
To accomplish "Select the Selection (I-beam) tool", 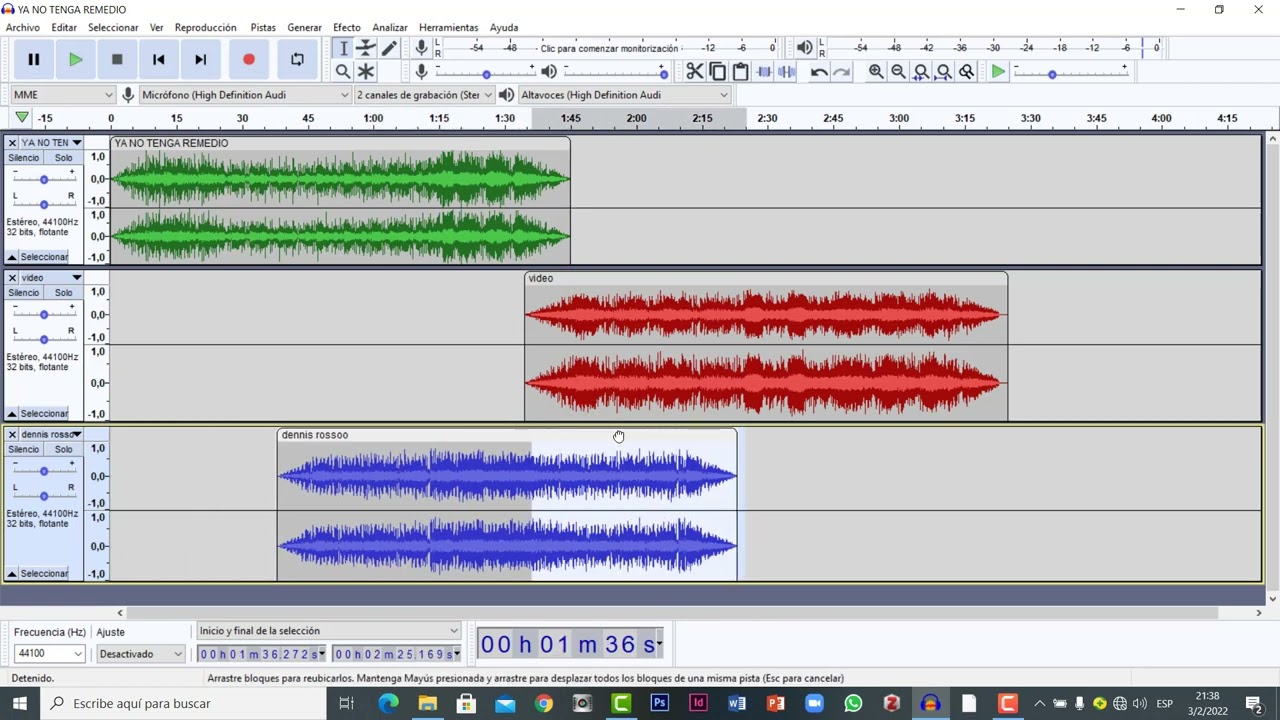I will 343,48.
